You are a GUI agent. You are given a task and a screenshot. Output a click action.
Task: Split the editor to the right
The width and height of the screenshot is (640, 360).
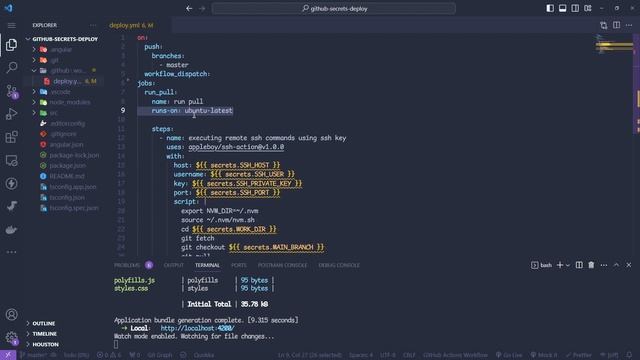(616, 25)
